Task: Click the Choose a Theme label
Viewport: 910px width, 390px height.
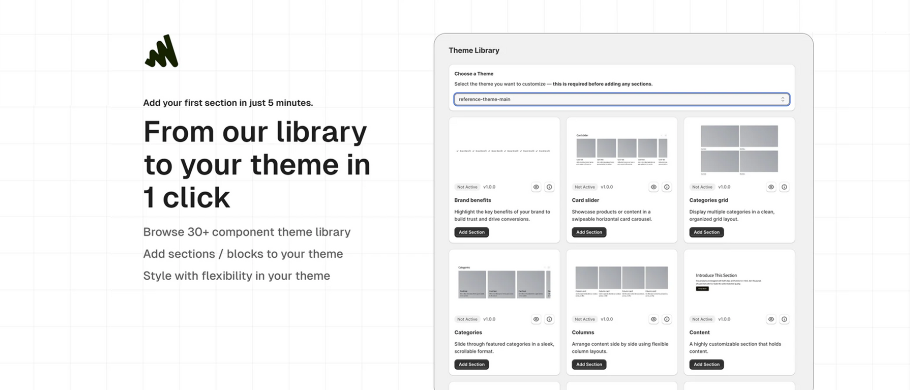Action: [x=474, y=74]
